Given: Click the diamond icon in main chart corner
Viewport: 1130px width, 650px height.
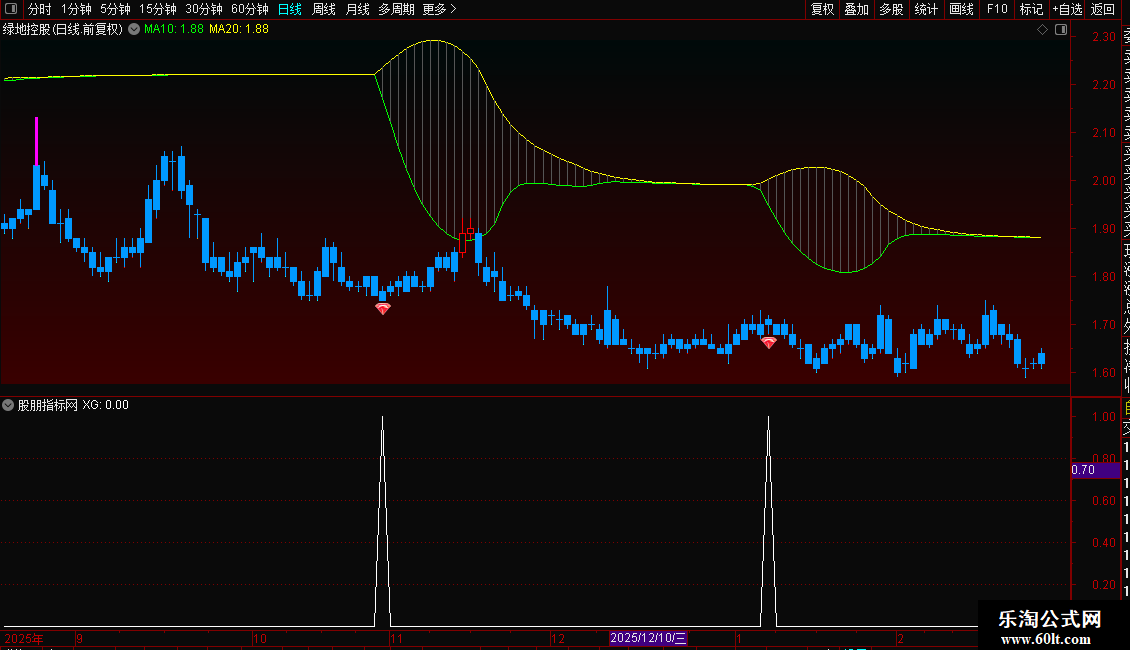Looking at the screenshot, I should click(1042, 30).
